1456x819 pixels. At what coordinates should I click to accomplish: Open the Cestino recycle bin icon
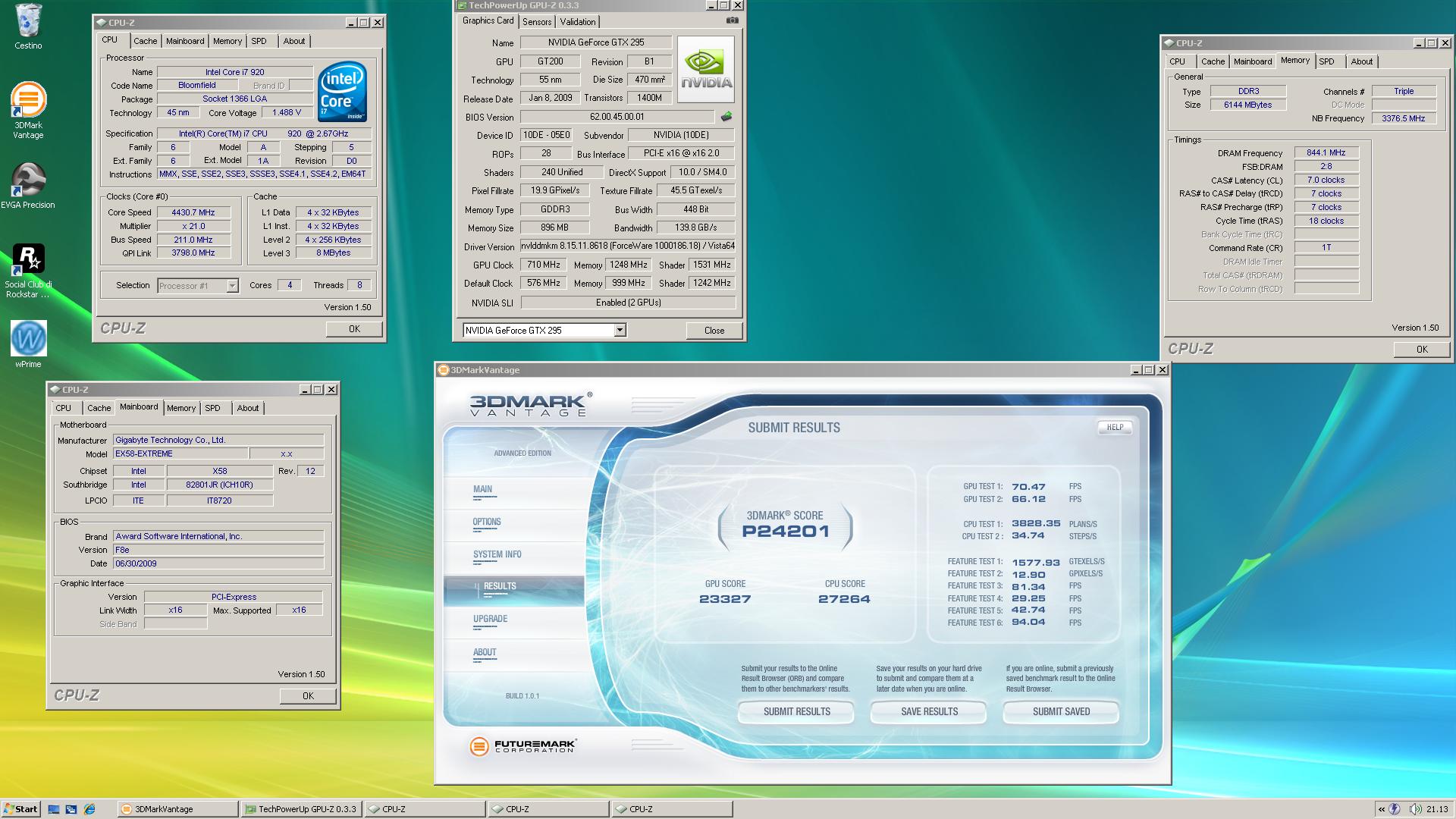tap(28, 27)
